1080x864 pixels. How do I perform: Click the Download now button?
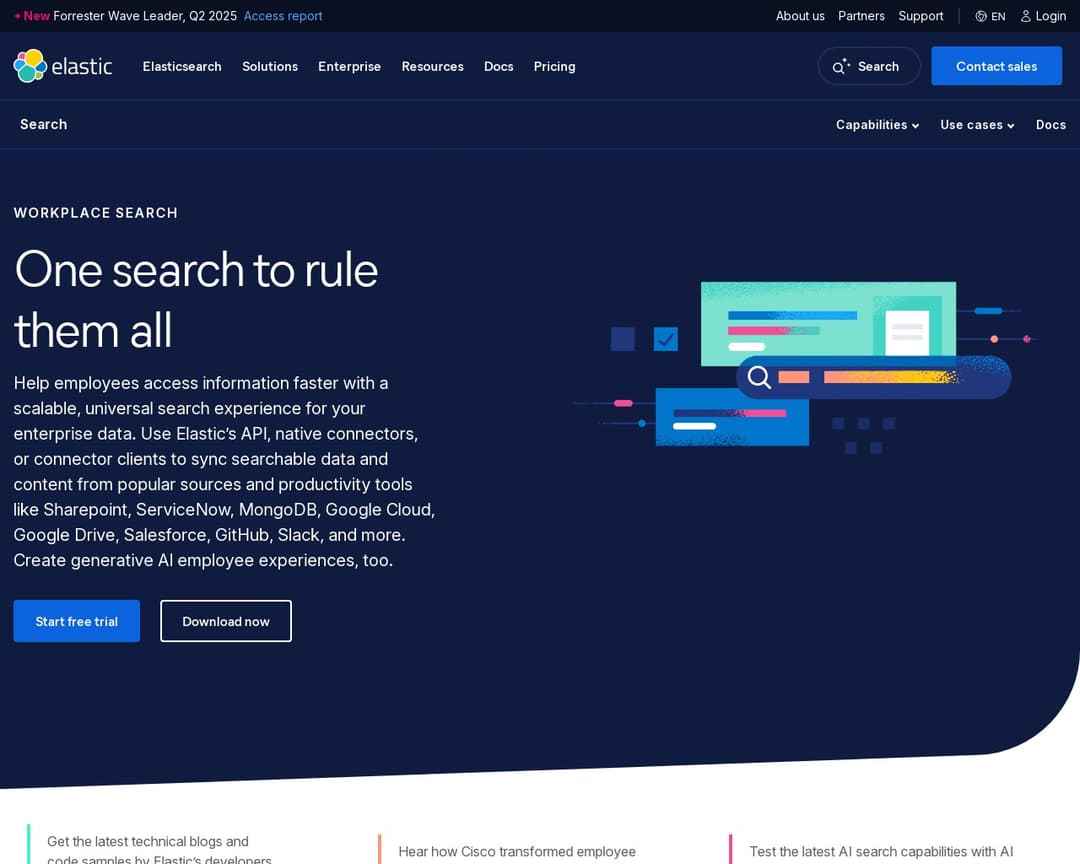click(x=226, y=621)
